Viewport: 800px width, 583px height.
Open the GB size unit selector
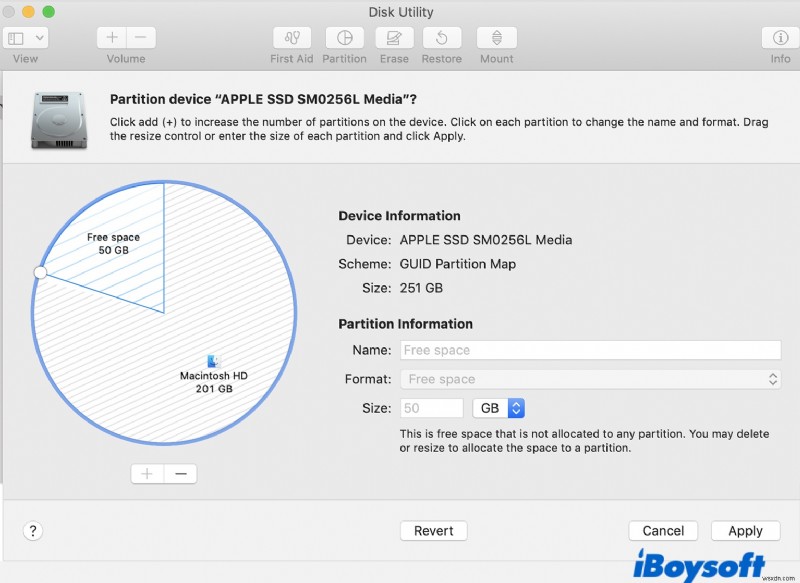click(x=498, y=408)
